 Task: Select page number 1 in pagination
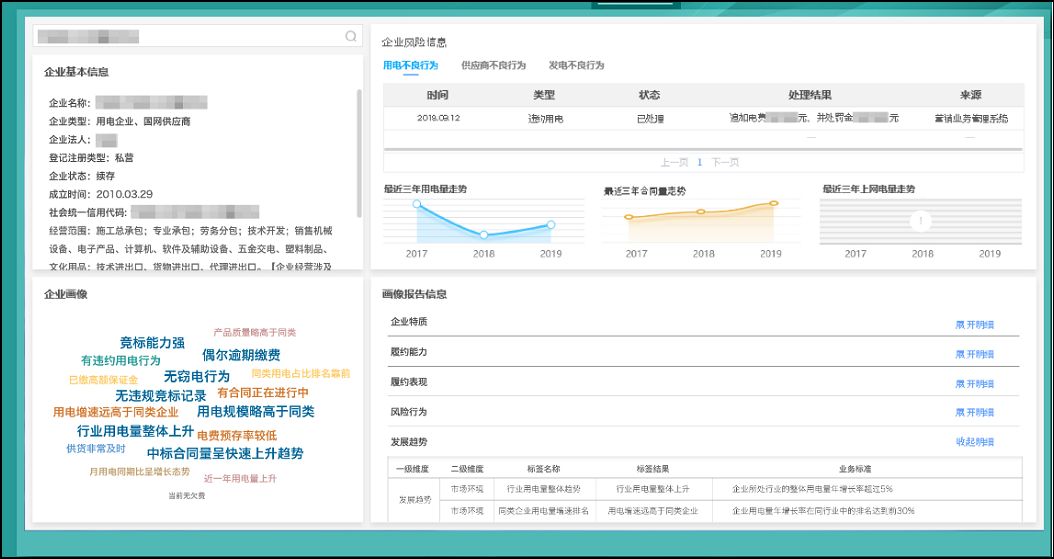pos(700,163)
